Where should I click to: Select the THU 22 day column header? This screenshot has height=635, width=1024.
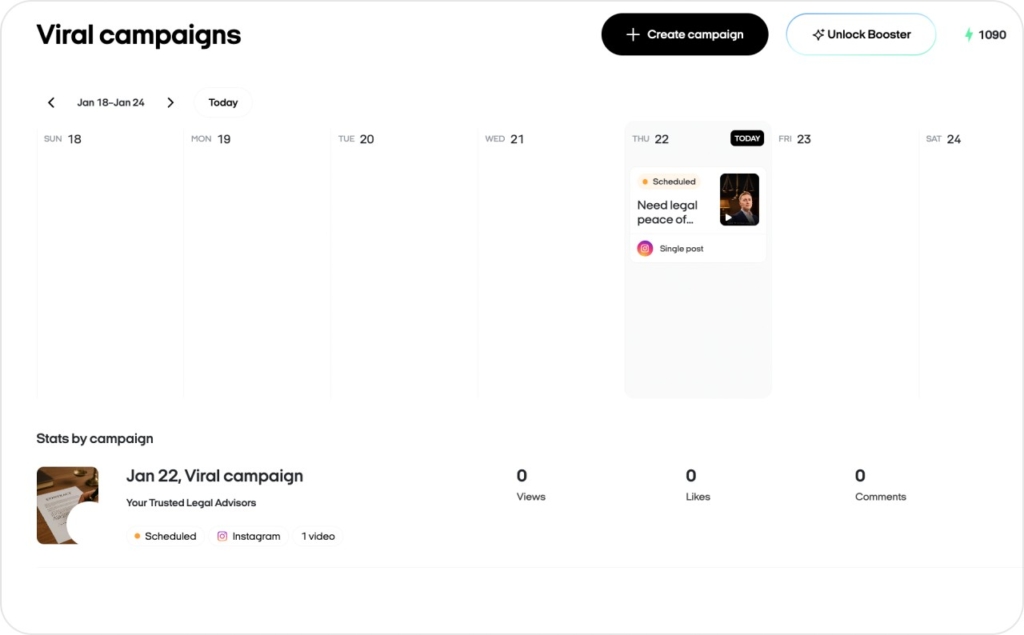click(651, 139)
